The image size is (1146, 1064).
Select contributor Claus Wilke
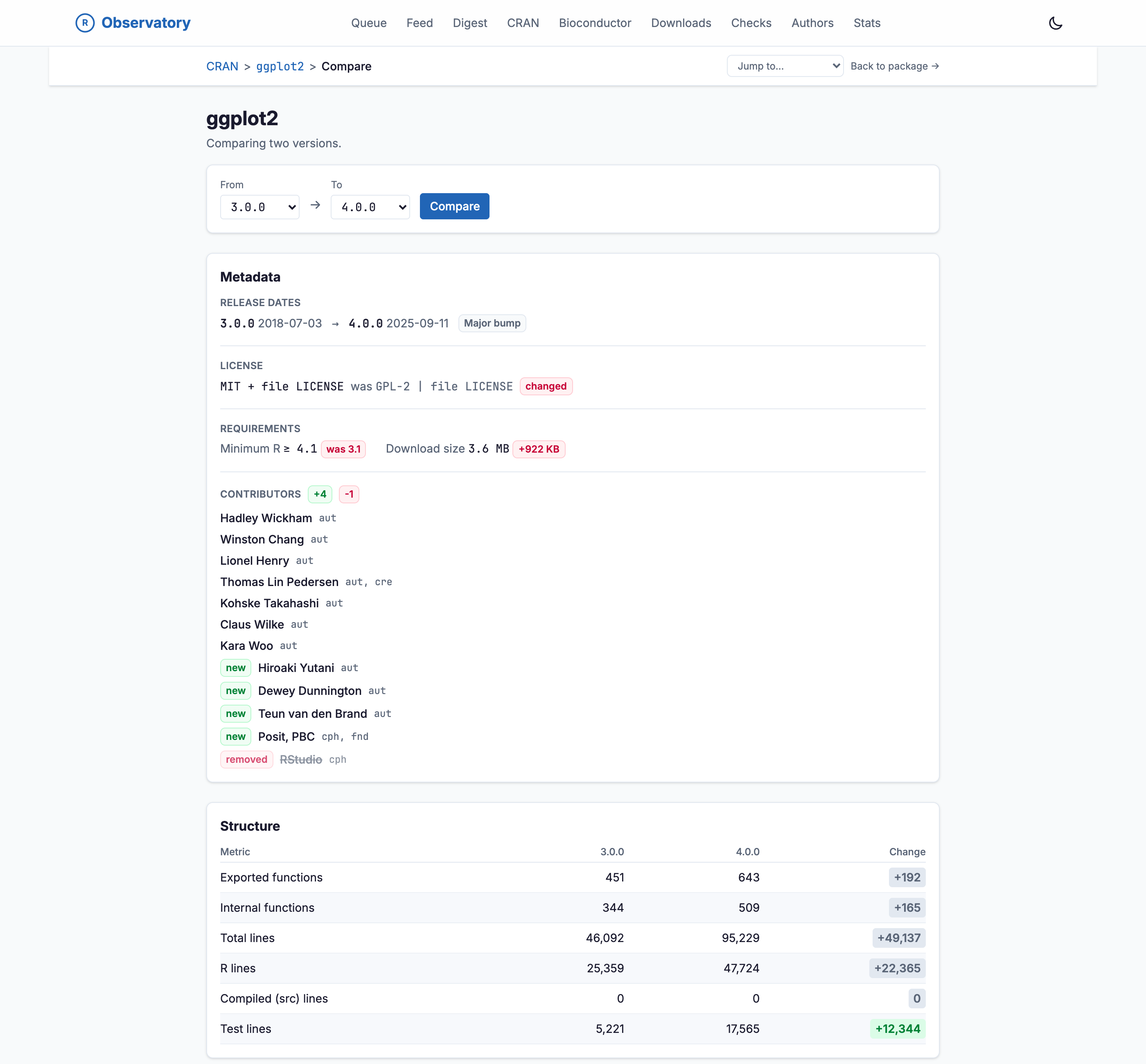(x=252, y=625)
